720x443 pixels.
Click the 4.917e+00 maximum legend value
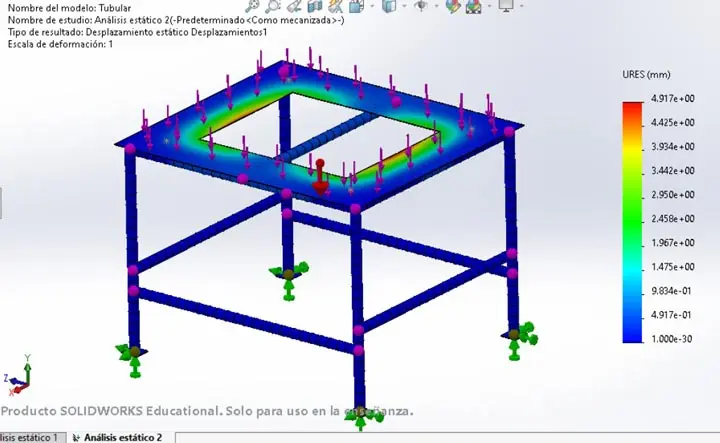point(672,99)
